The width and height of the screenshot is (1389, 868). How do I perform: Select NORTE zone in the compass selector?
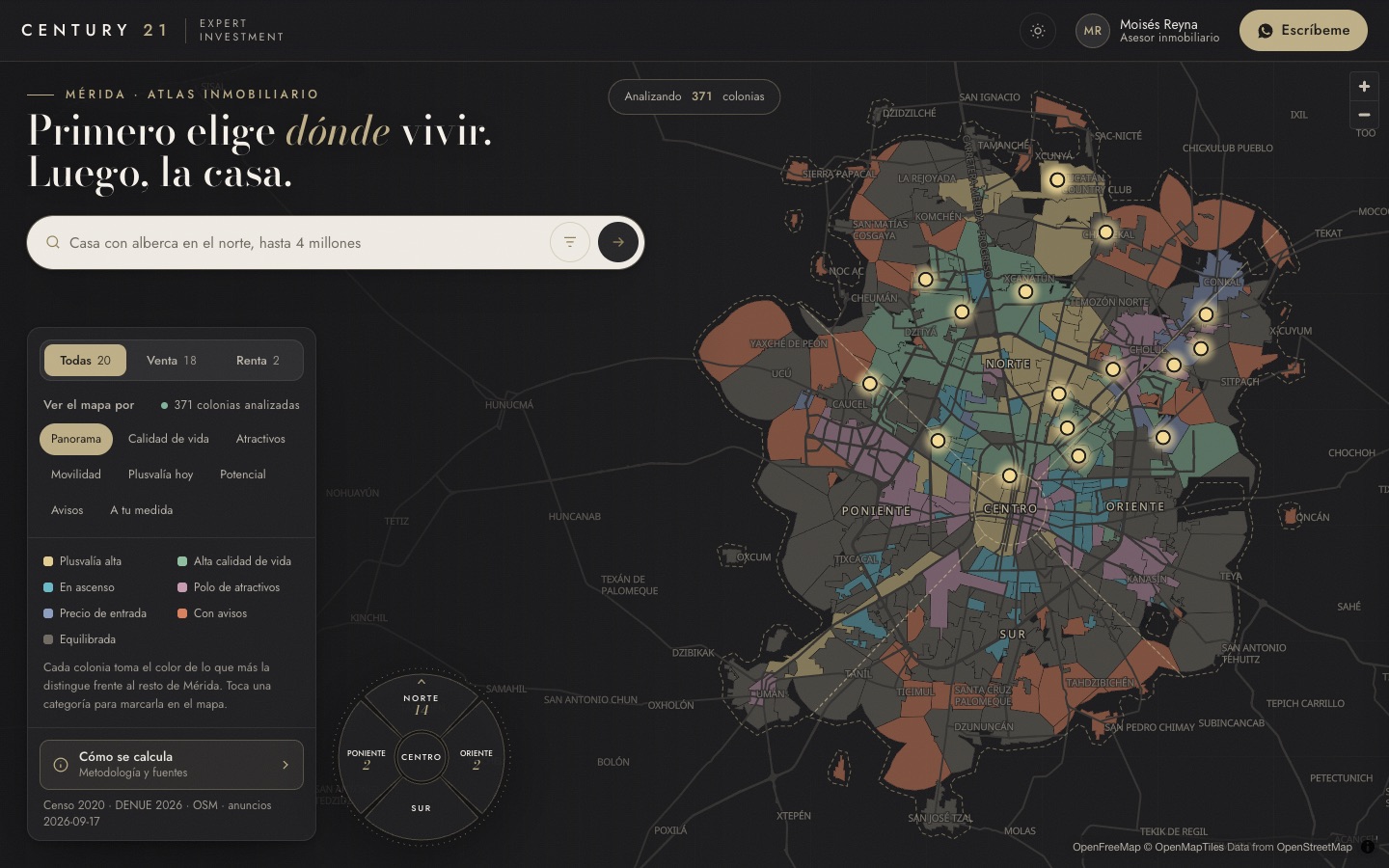point(421,703)
